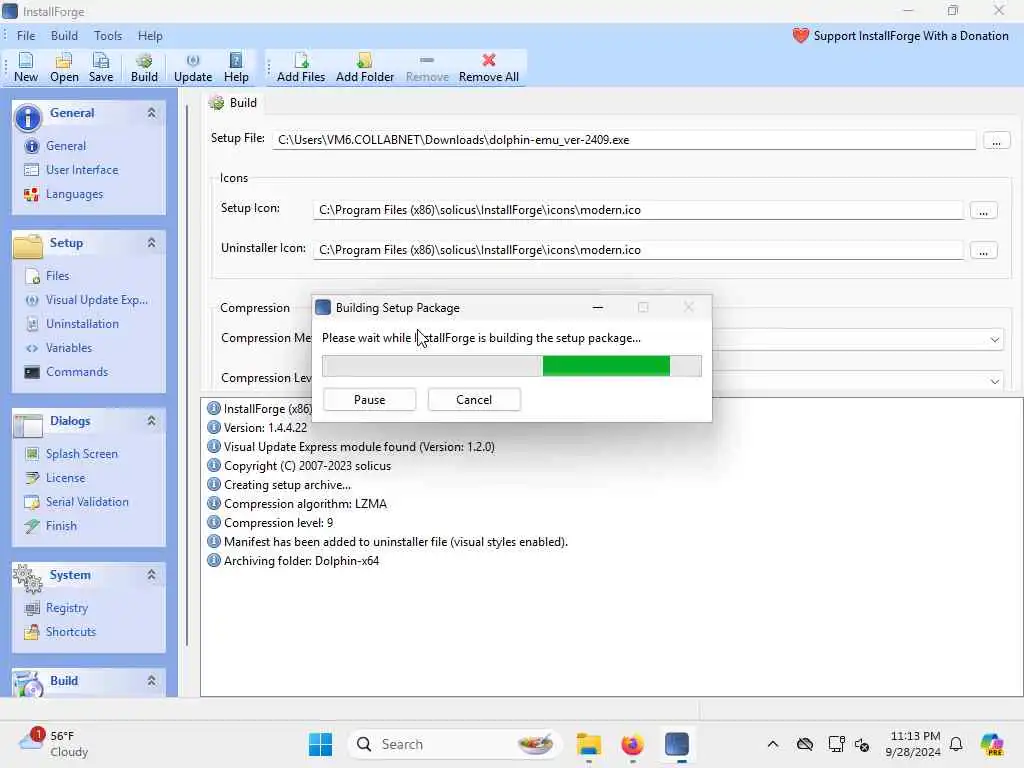Viewport: 1024px width, 768px height.
Task: Browse for Setup Icon file
Action: click(x=983, y=211)
